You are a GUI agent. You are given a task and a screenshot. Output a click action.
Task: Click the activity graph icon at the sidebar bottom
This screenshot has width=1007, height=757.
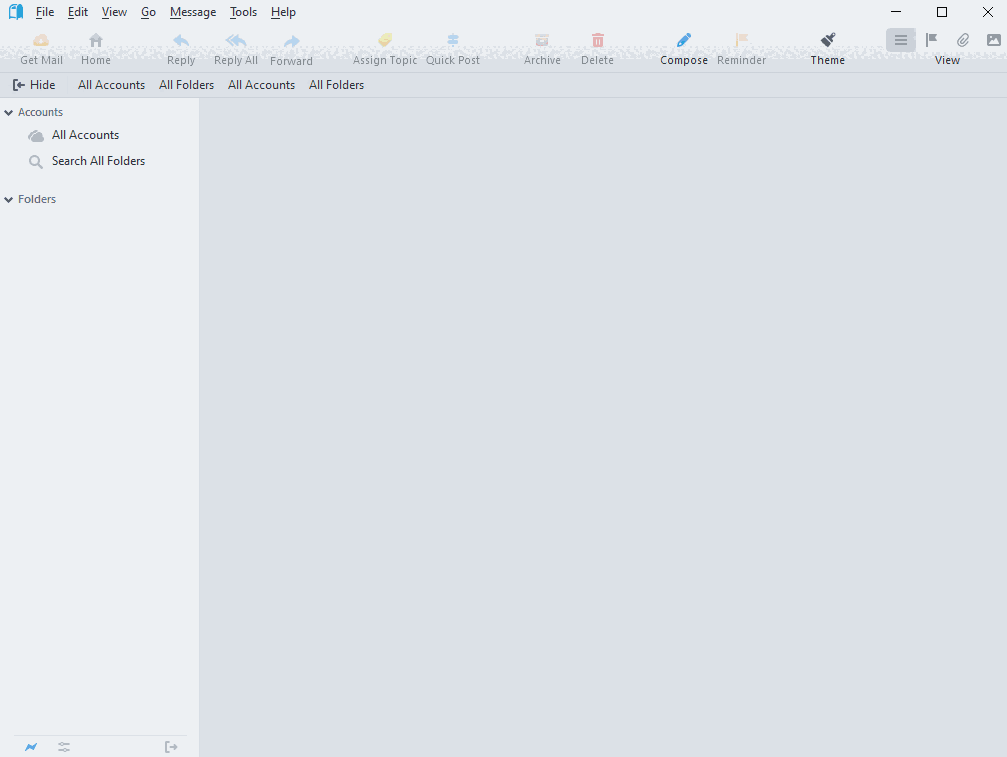31,747
